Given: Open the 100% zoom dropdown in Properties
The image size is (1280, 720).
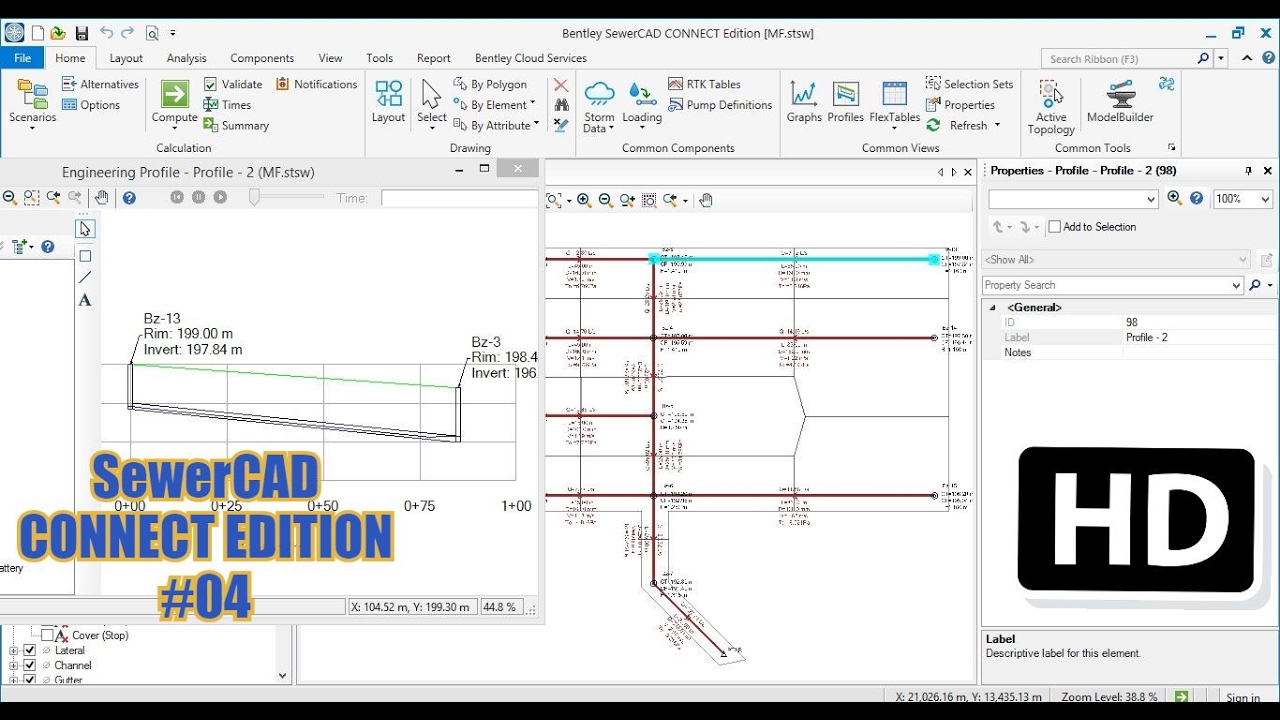Looking at the screenshot, I should [x=1266, y=199].
